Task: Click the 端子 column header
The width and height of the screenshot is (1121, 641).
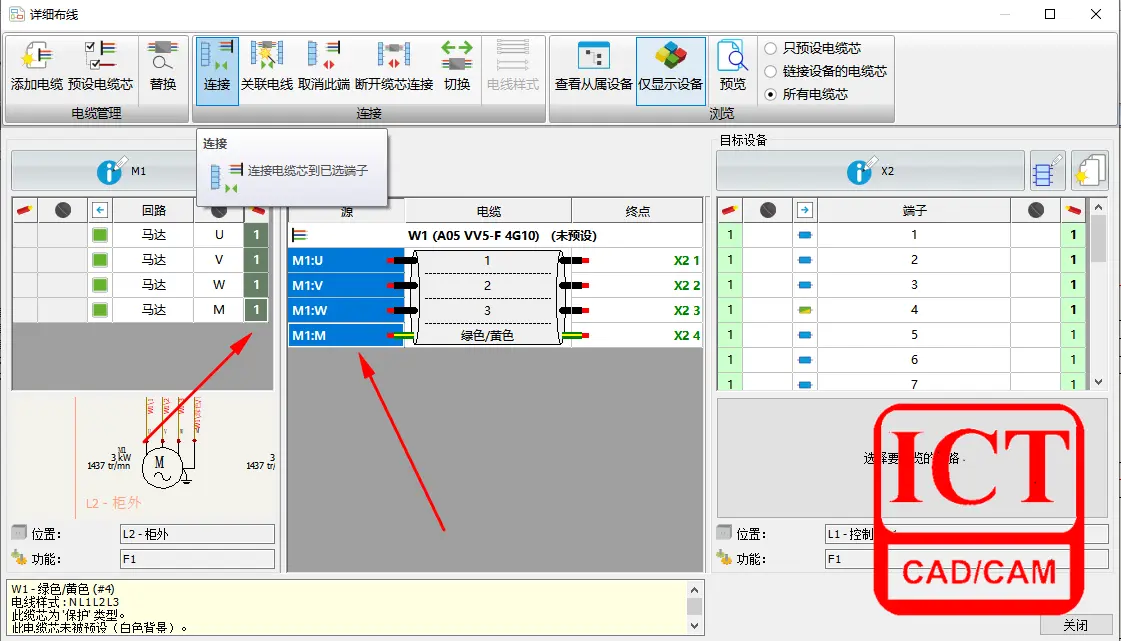Action: pyautogui.click(x=914, y=210)
